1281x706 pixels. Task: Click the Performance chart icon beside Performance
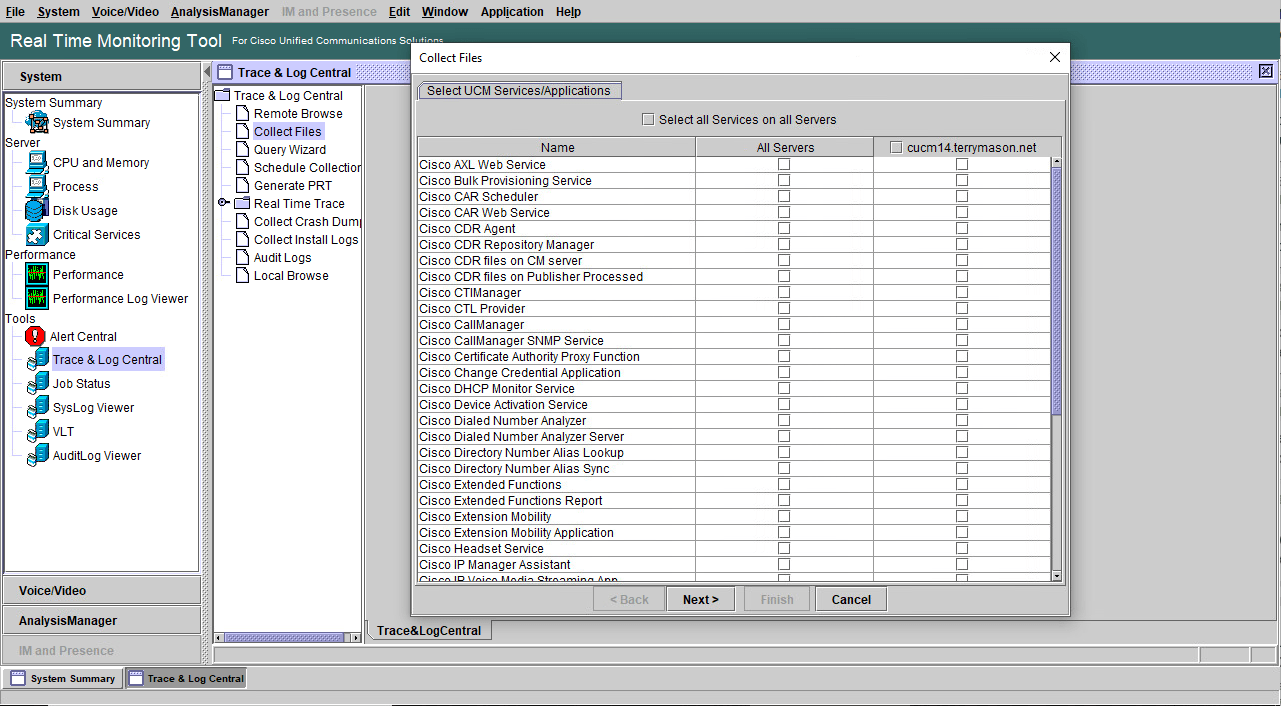coord(38,275)
